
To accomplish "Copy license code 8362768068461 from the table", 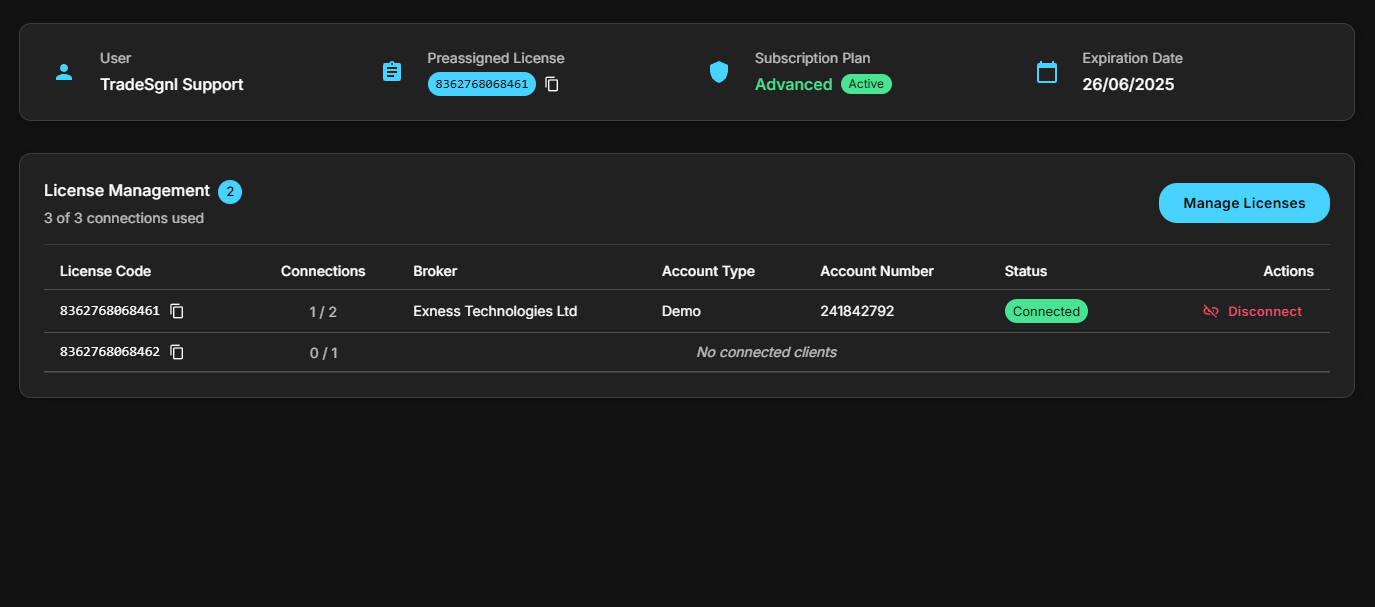I will coord(176,311).
